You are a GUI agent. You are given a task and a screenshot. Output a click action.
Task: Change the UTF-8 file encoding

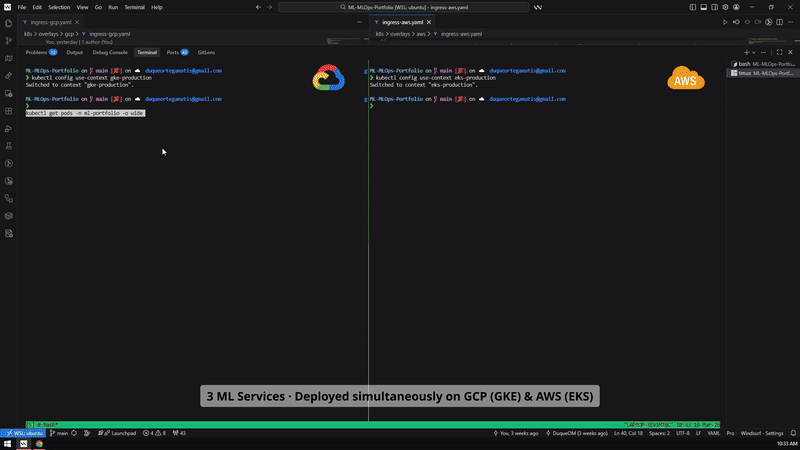(x=683, y=433)
